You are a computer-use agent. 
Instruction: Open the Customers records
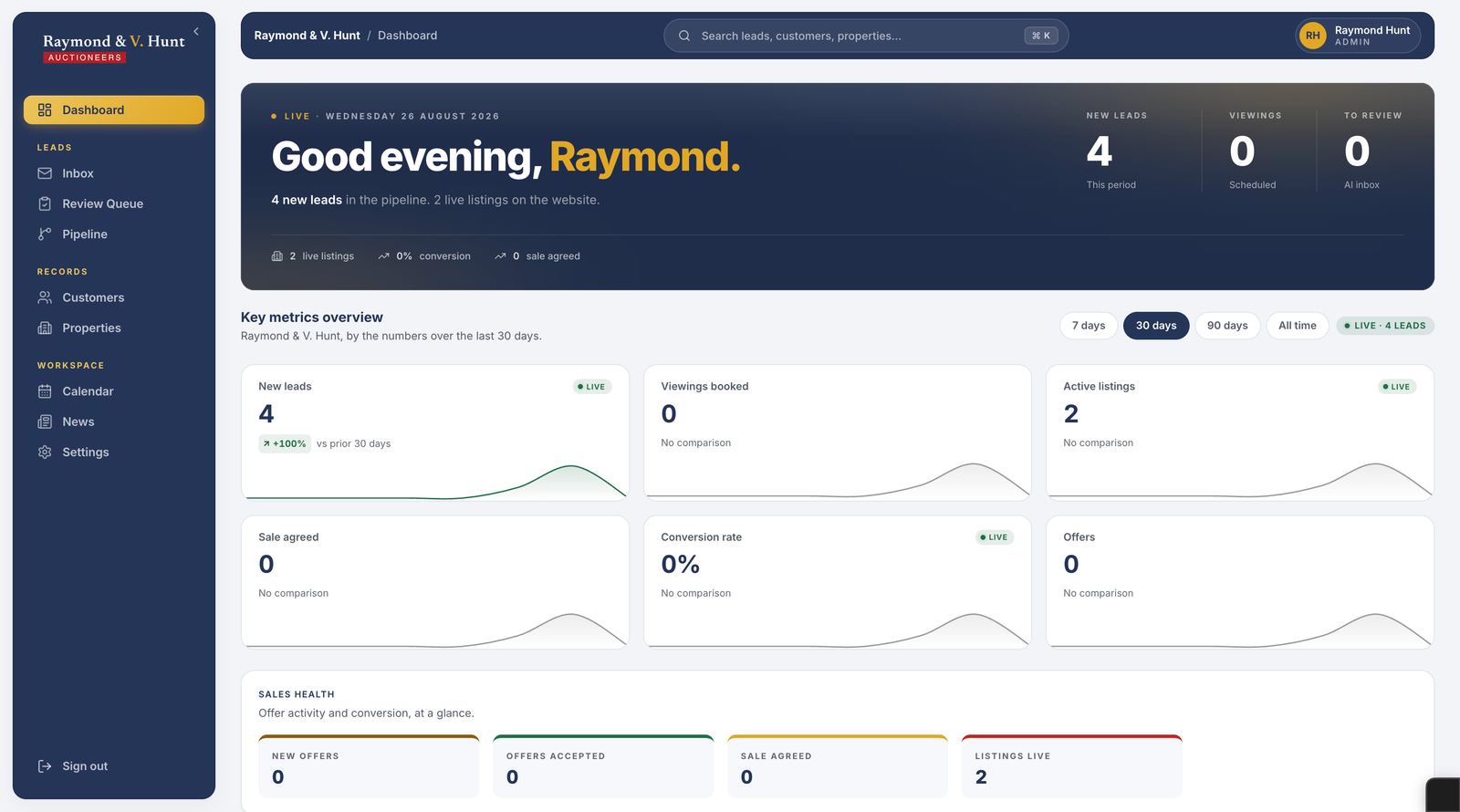(x=114, y=297)
